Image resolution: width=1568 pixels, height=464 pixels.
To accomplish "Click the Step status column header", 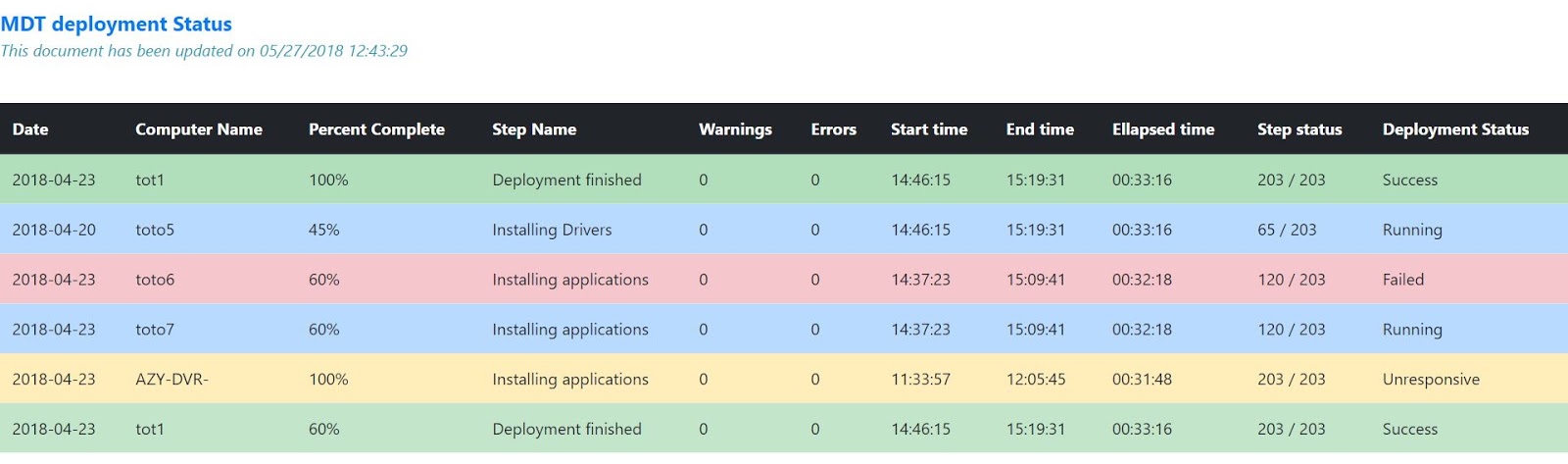I will pos(1299,129).
